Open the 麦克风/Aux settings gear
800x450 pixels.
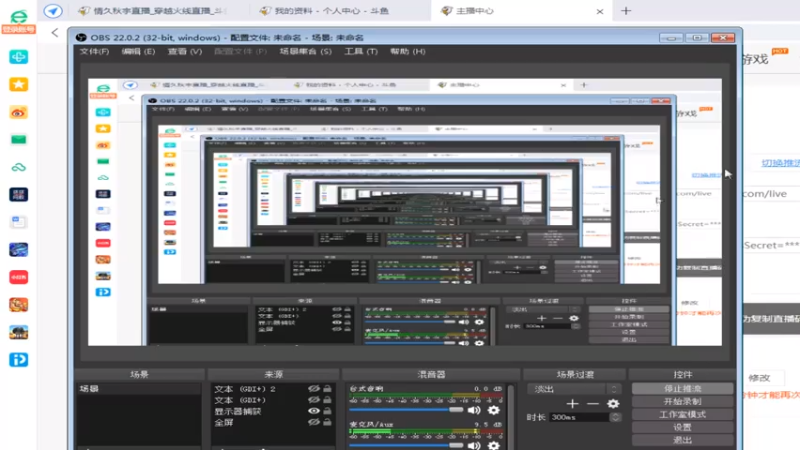click(x=493, y=445)
